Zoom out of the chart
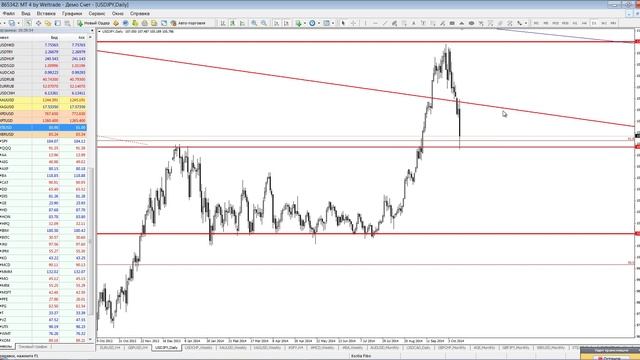 264,23
